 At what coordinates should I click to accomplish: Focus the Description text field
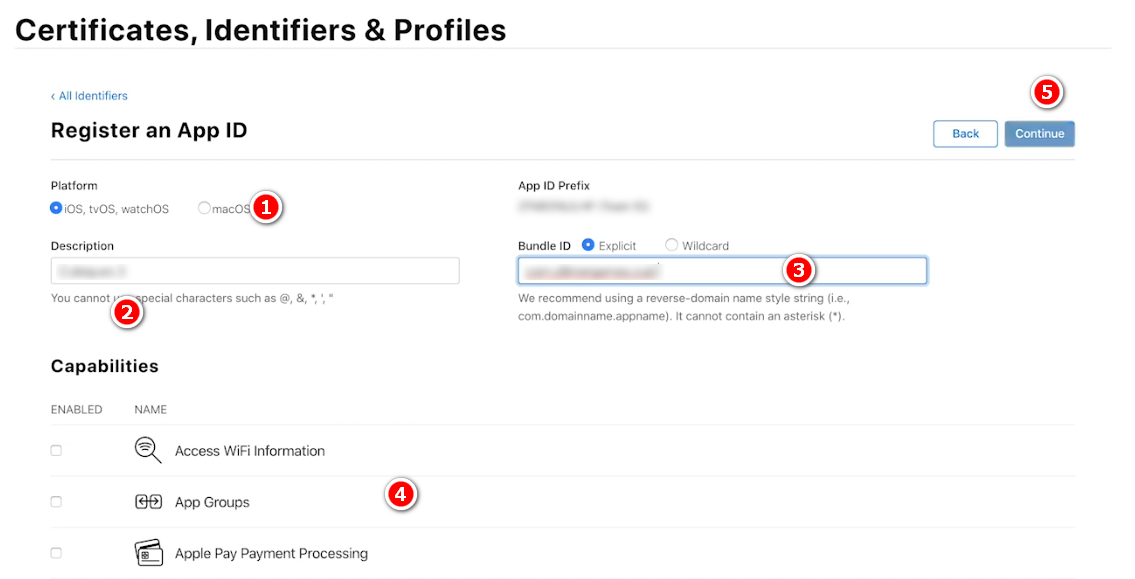[x=255, y=271]
